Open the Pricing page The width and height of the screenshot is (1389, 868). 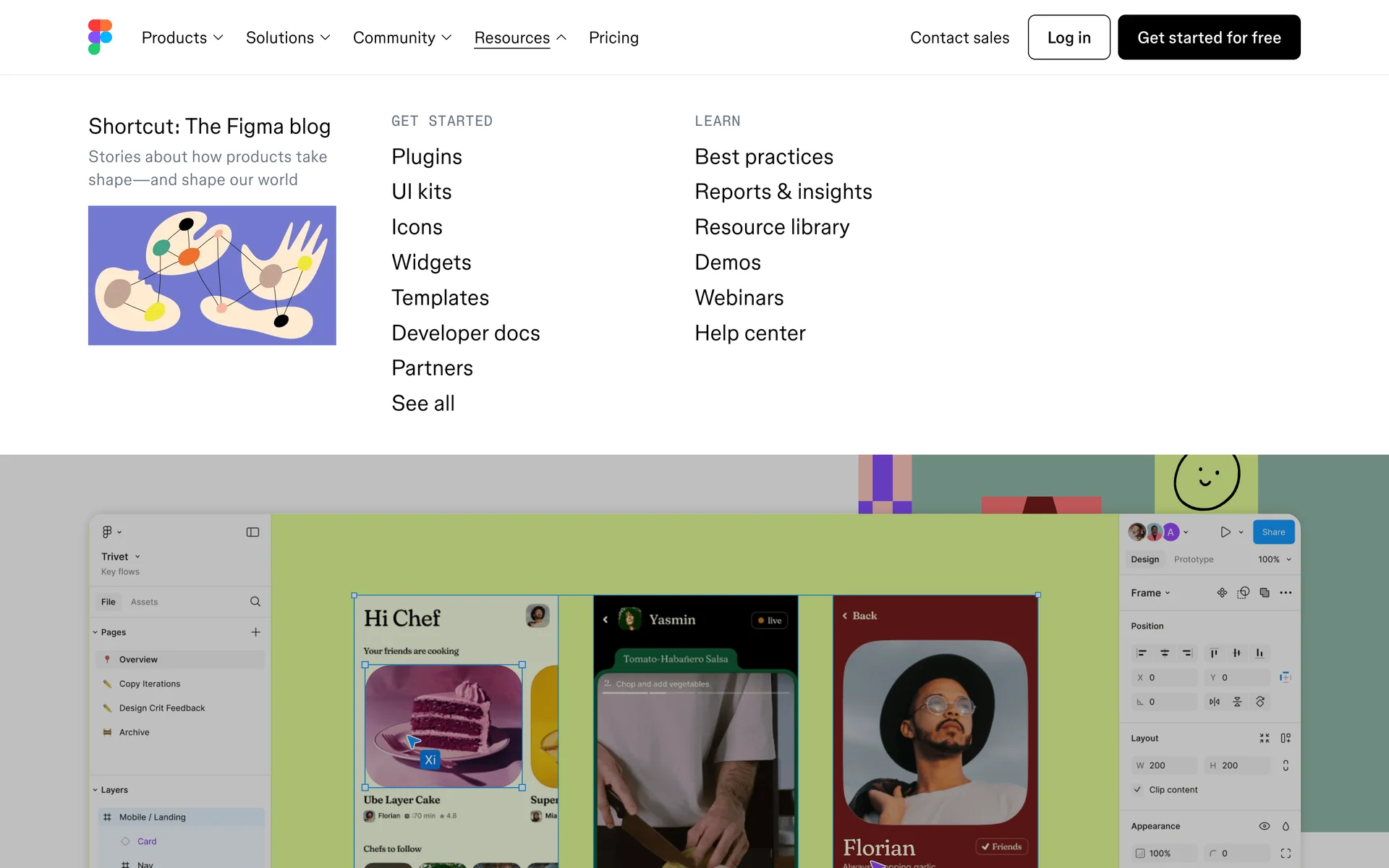613,38
